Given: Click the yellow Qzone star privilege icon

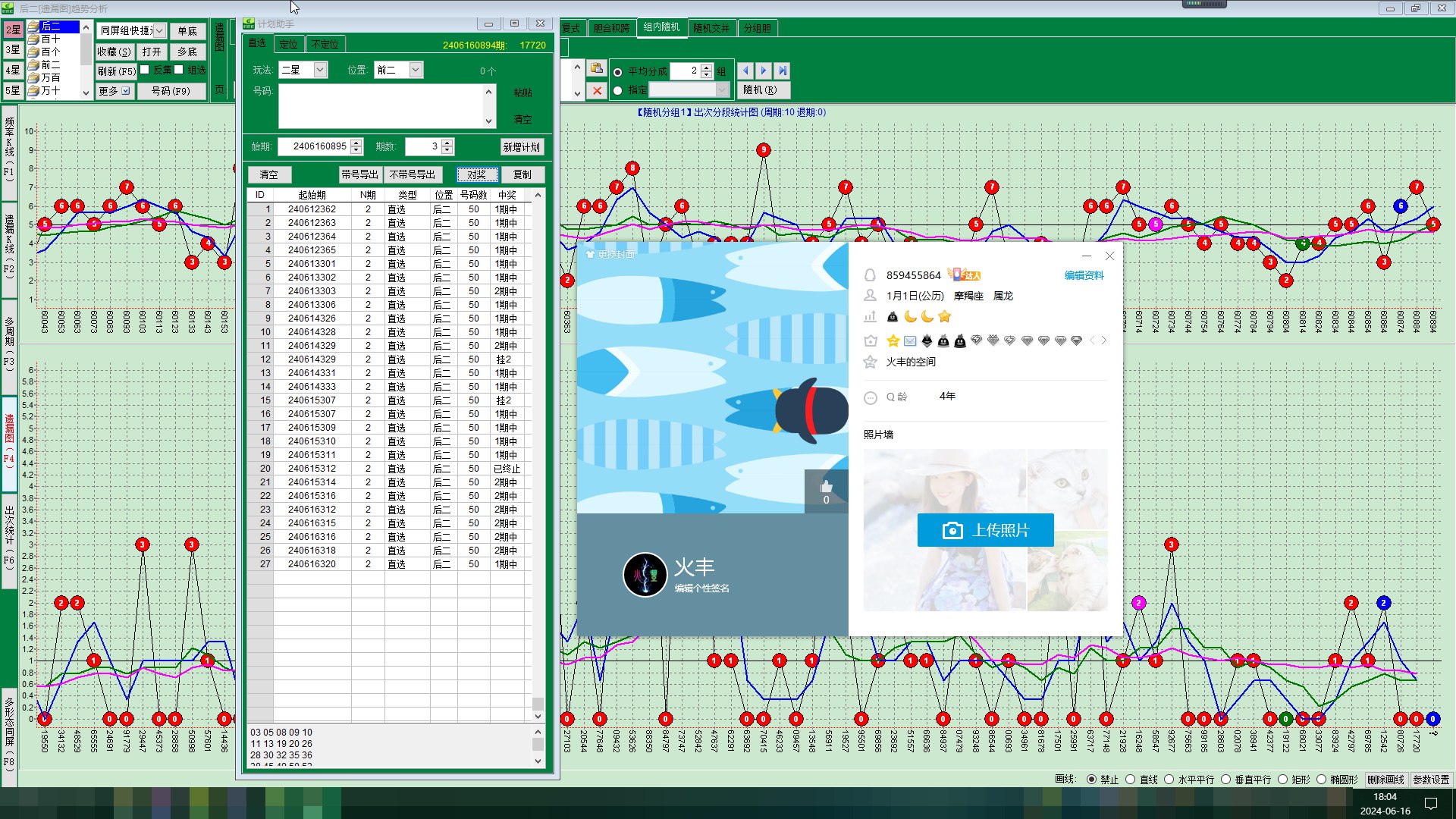Looking at the screenshot, I should [x=893, y=340].
